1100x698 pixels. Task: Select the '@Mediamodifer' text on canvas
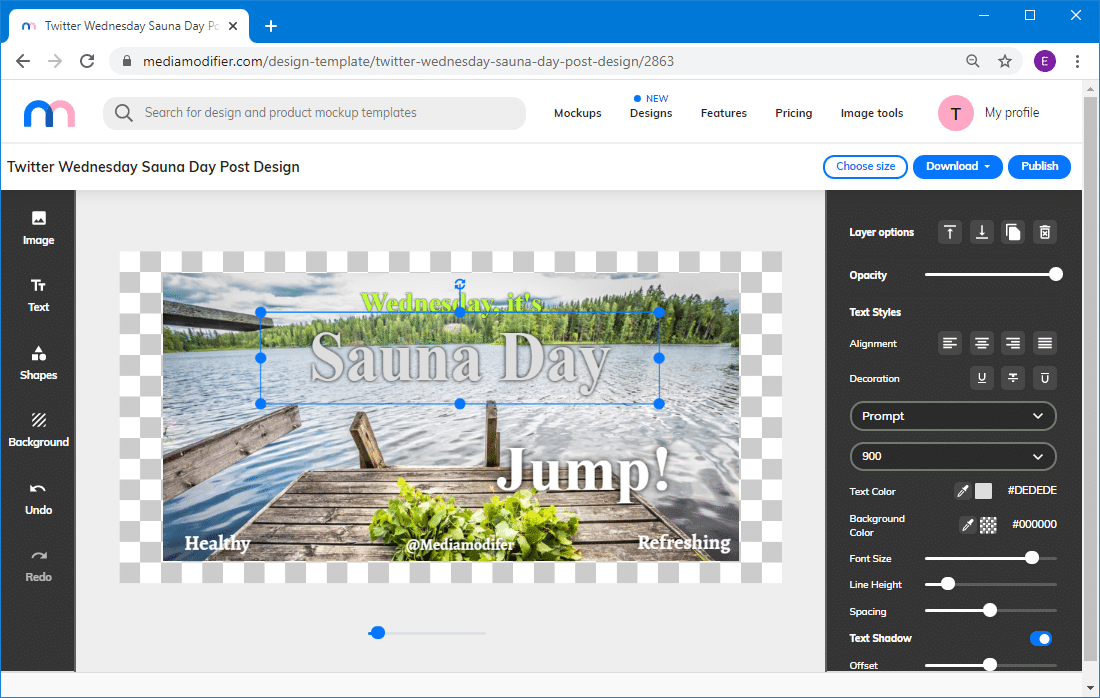pos(460,544)
